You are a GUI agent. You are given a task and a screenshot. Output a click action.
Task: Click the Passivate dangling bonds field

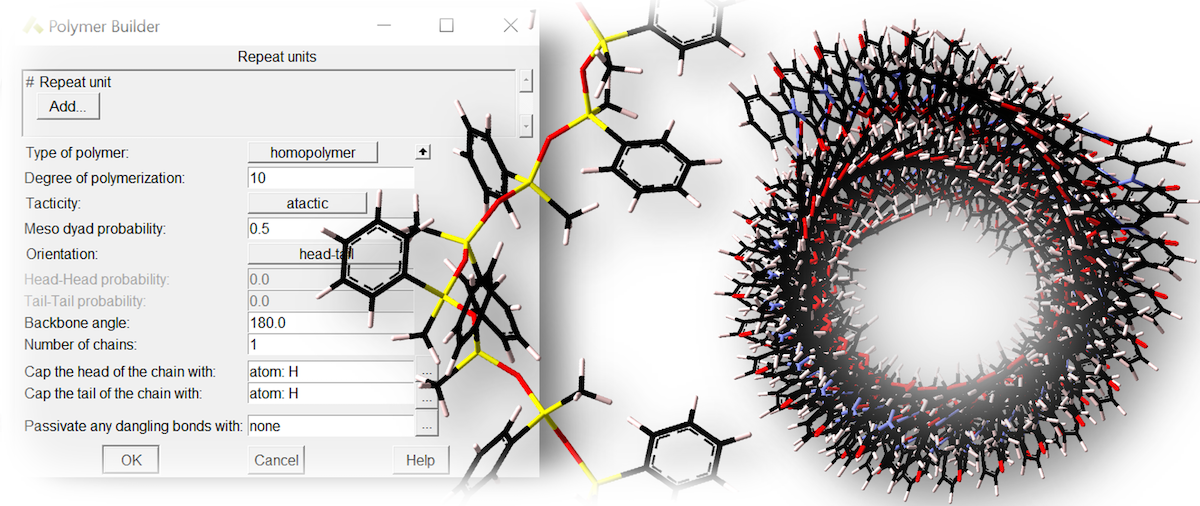point(331,426)
